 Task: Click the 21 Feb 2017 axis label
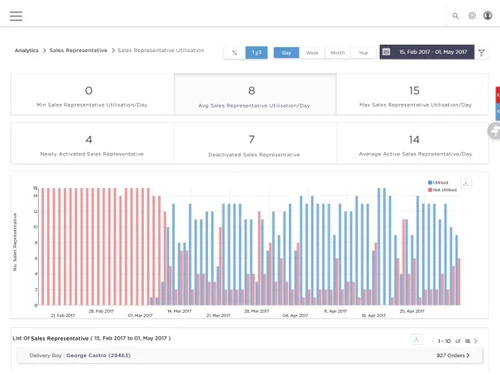[x=63, y=315]
